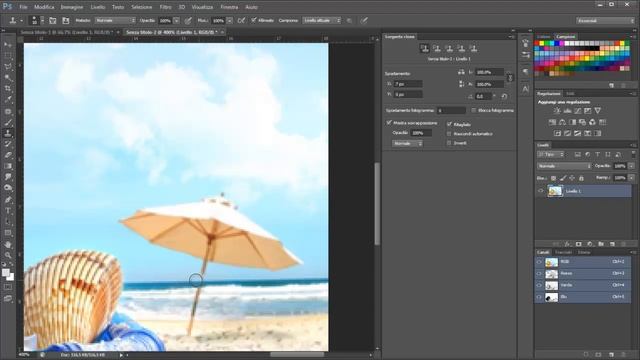Flip clone source horizontally
Viewport: 640px width, 360px height.
[x=461, y=72]
